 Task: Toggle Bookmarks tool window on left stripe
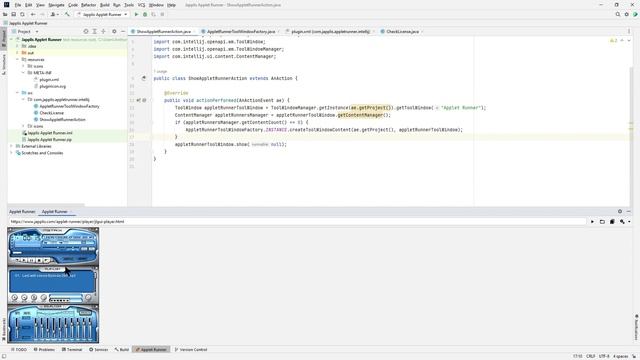pyautogui.click(x=4, y=329)
